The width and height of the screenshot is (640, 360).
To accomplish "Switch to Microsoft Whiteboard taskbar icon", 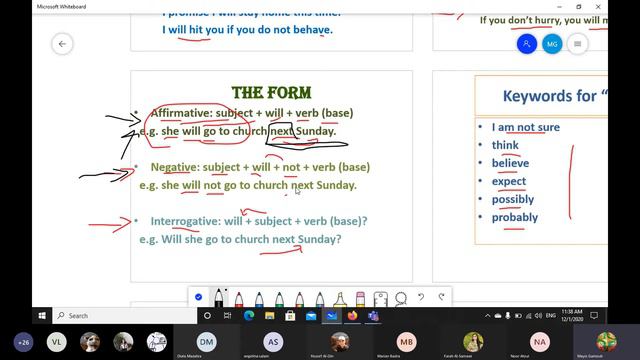I will (332, 316).
